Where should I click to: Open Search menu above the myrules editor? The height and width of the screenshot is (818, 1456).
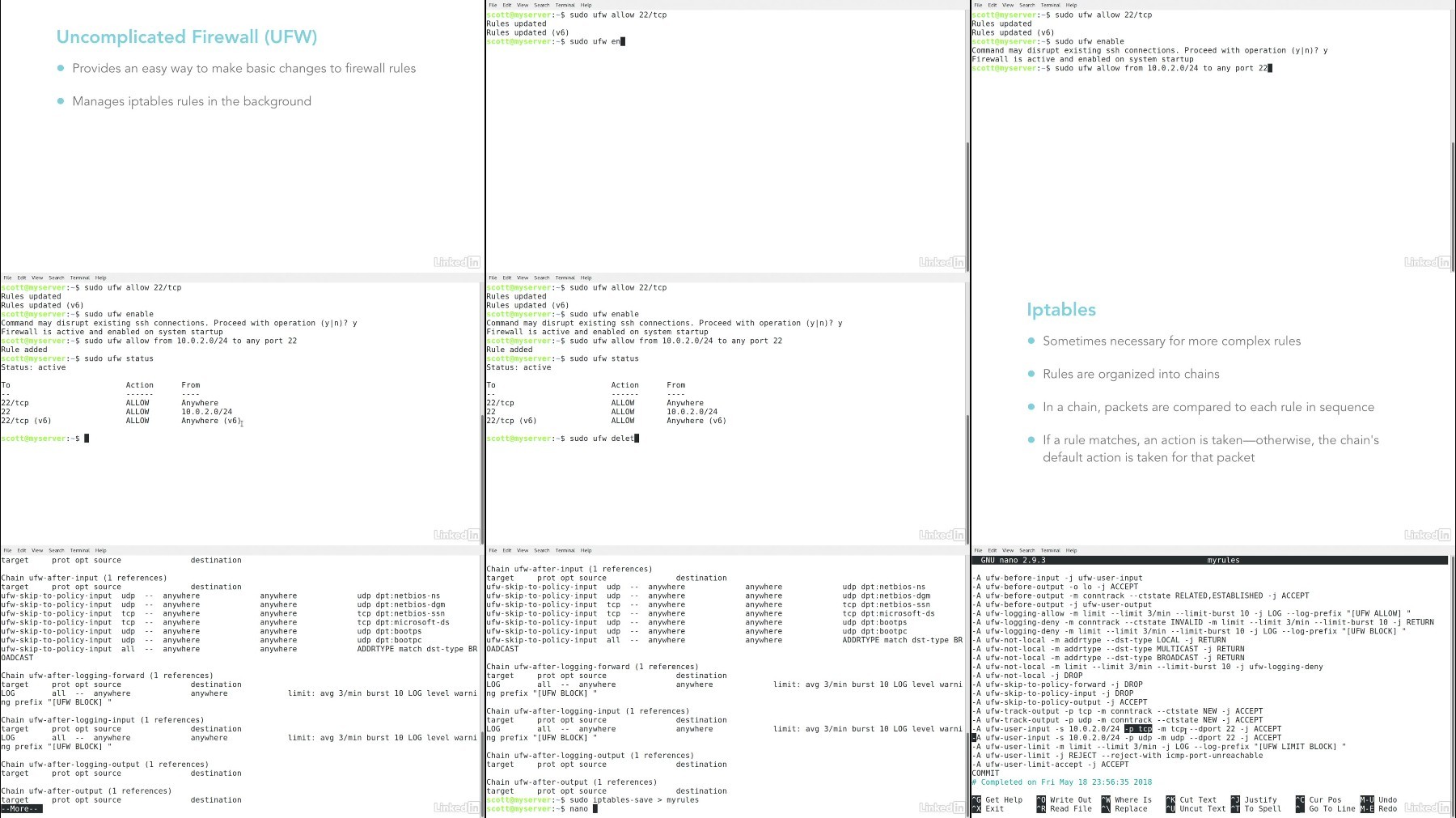(1026, 550)
